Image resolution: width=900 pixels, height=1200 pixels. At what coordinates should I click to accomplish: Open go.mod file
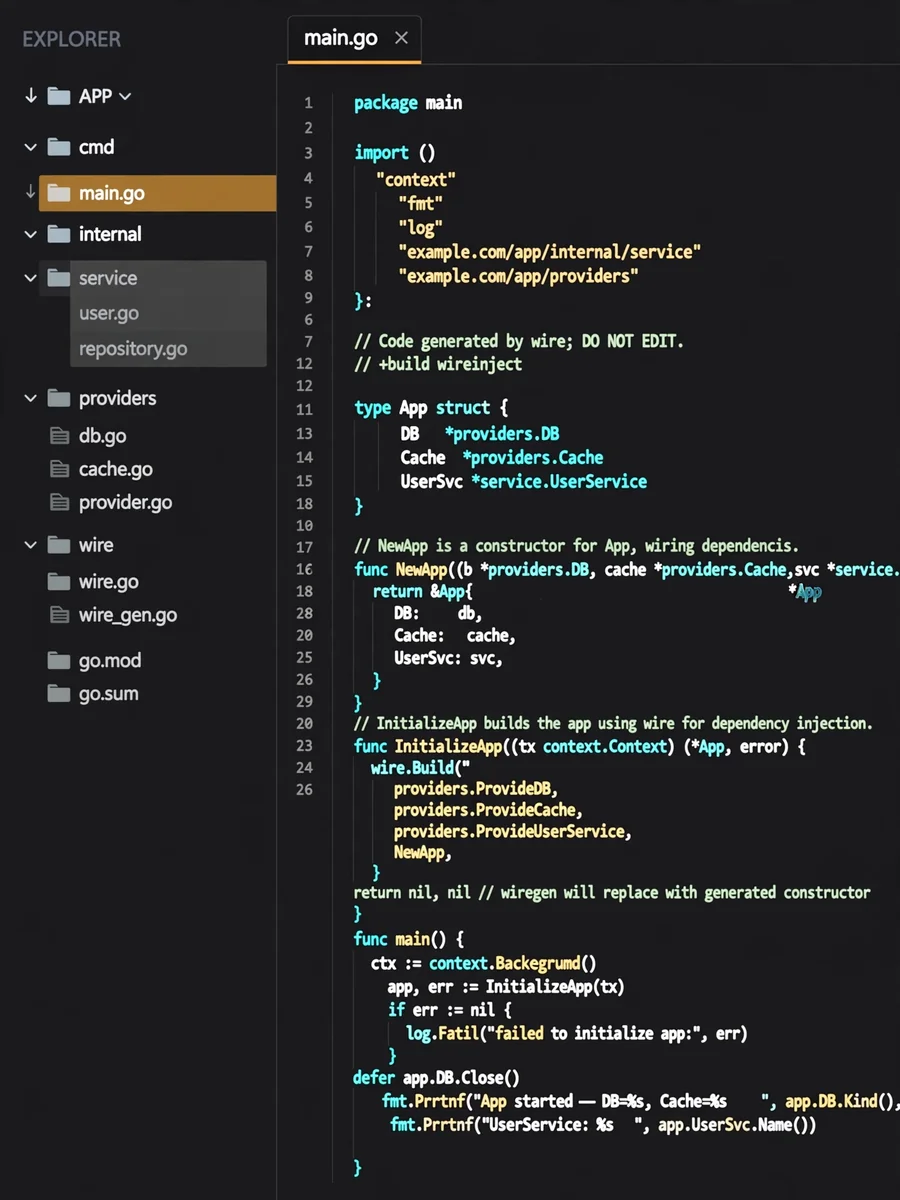[110, 661]
